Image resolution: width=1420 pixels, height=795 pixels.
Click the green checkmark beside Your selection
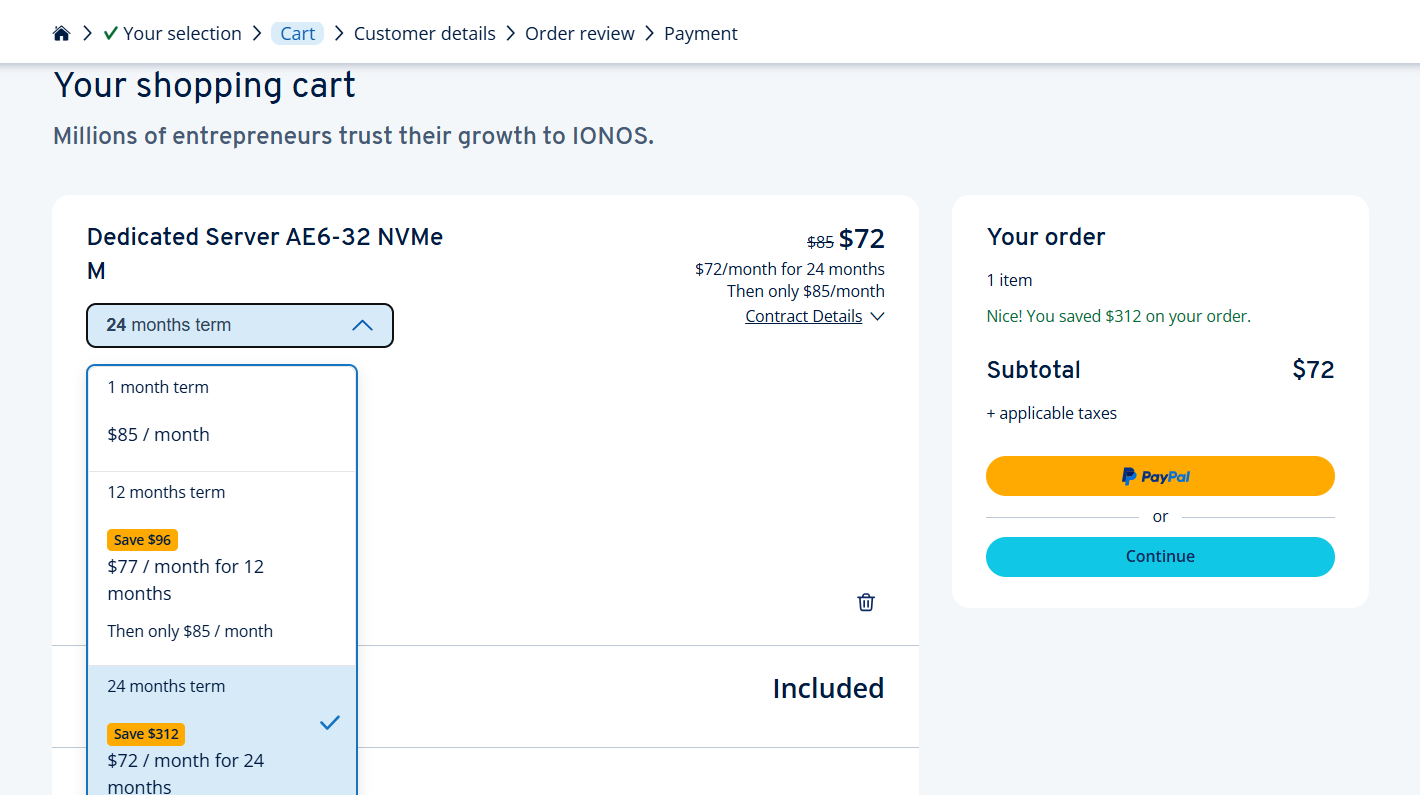pyautogui.click(x=111, y=33)
